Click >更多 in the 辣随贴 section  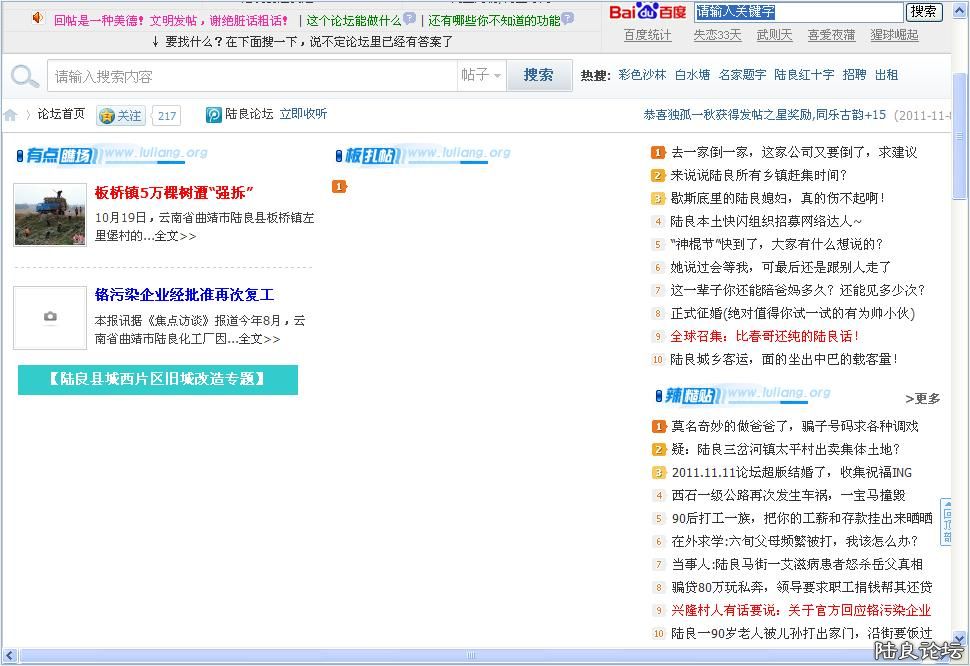pos(922,398)
